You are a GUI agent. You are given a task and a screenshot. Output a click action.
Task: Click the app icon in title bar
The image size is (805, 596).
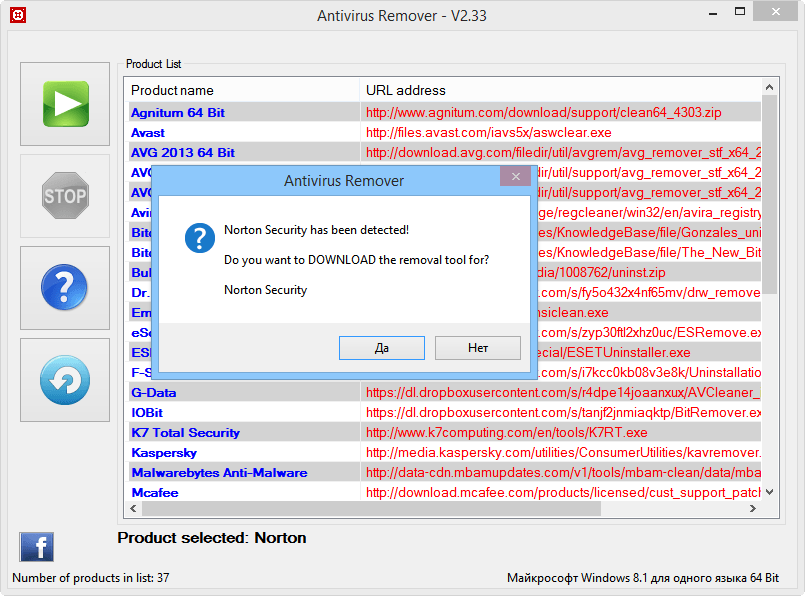pos(18,15)
